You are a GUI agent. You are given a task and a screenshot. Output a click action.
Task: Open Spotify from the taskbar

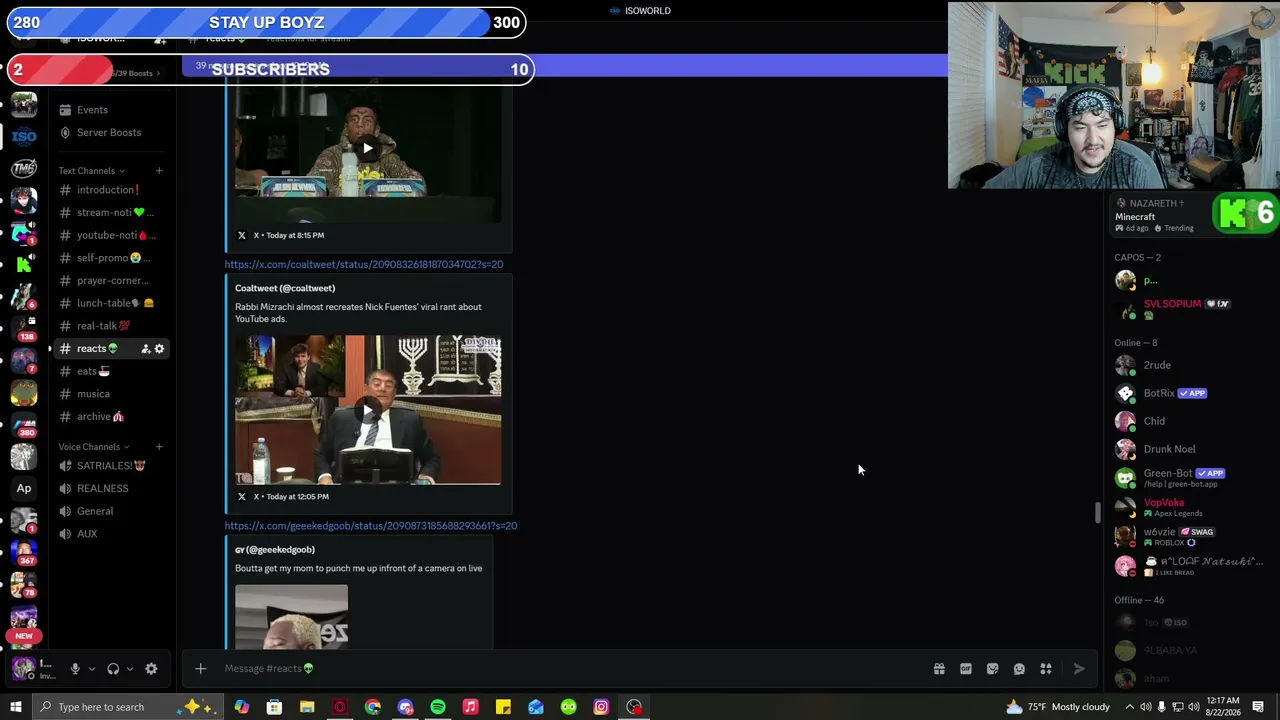click(x=438, y=707)
